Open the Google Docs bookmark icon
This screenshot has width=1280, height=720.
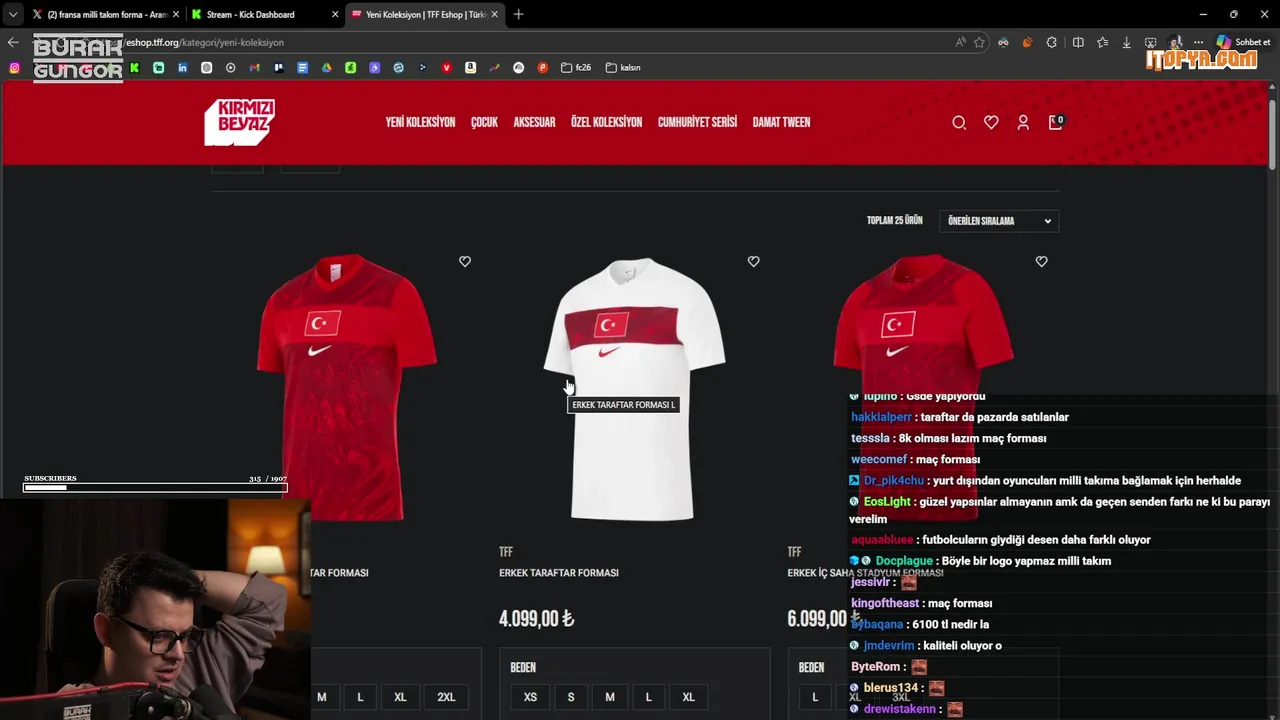pyautogui.click(x=303, y=68)
